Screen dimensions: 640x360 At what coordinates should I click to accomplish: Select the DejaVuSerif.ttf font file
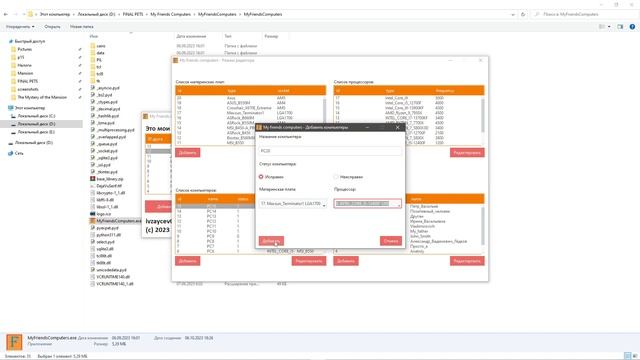[109, 186]
